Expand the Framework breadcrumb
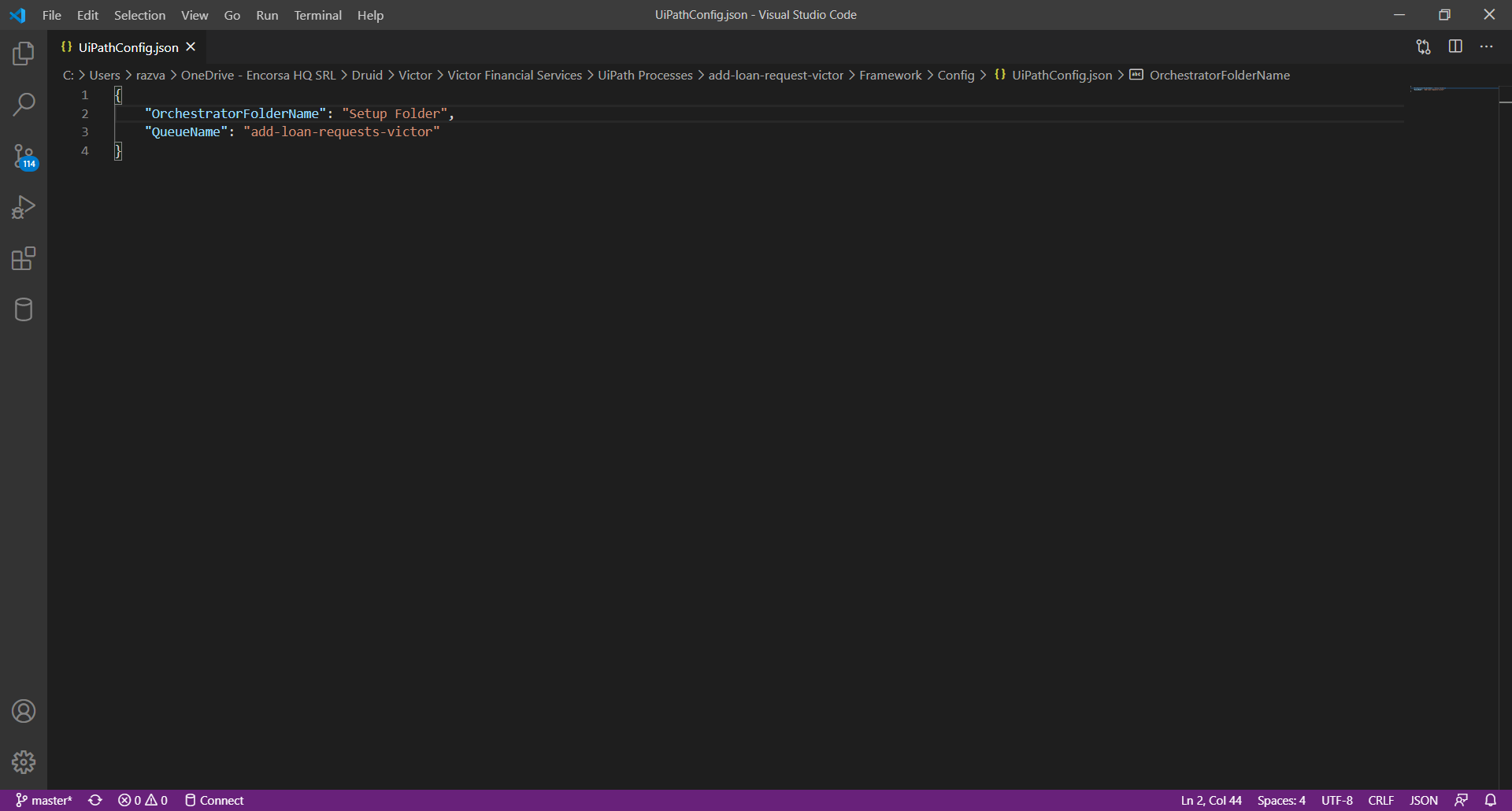 890,75
